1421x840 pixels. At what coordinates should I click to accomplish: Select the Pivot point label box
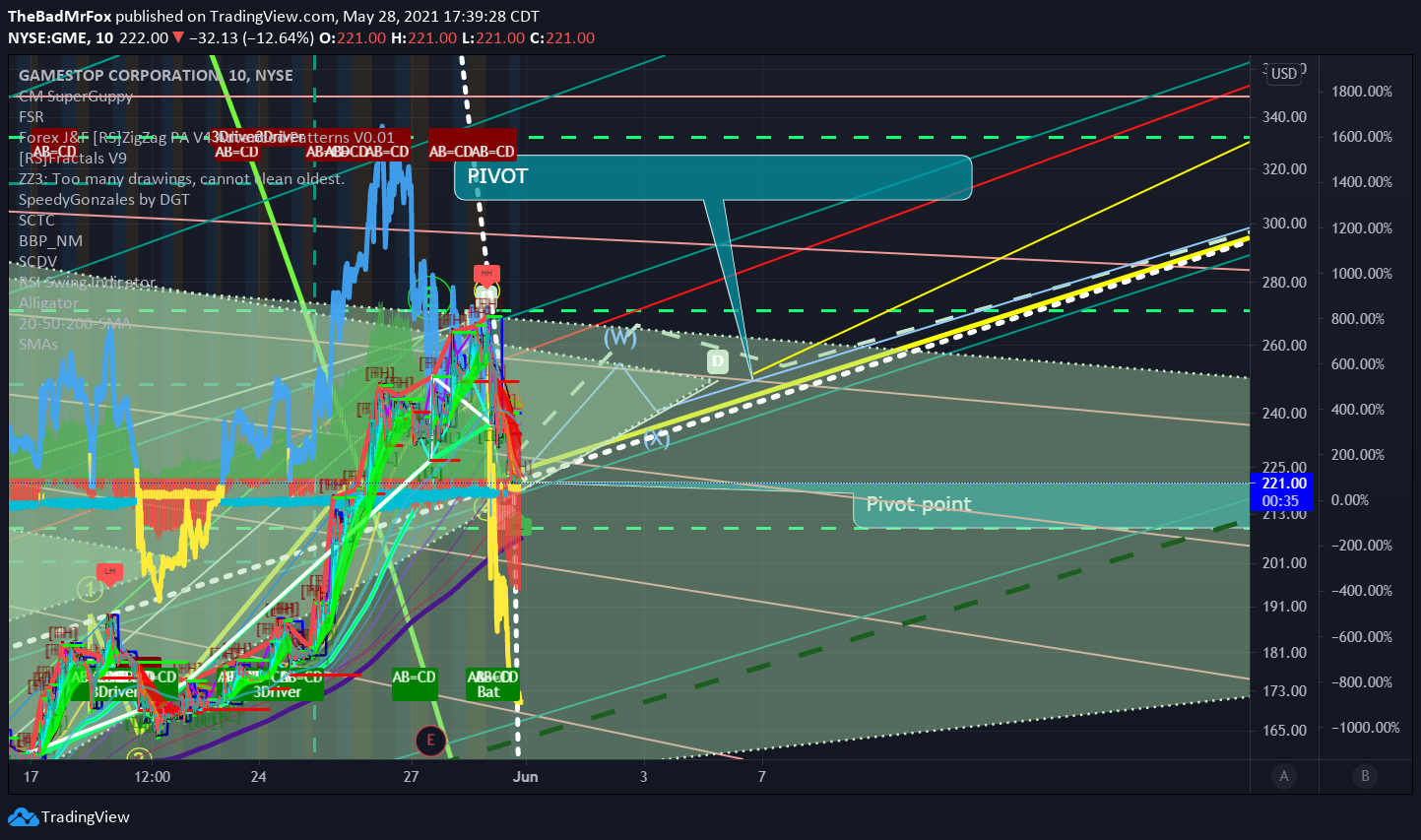coord(1051,506)
